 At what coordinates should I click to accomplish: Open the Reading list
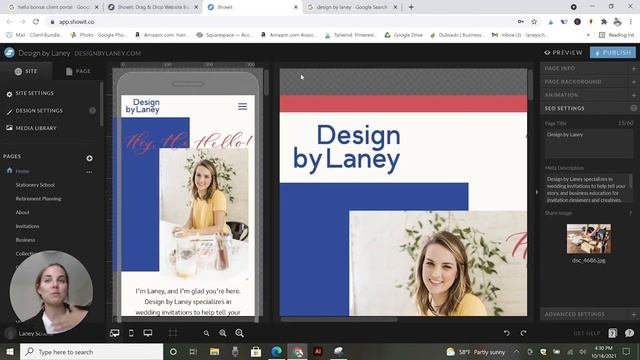[616, 35]
